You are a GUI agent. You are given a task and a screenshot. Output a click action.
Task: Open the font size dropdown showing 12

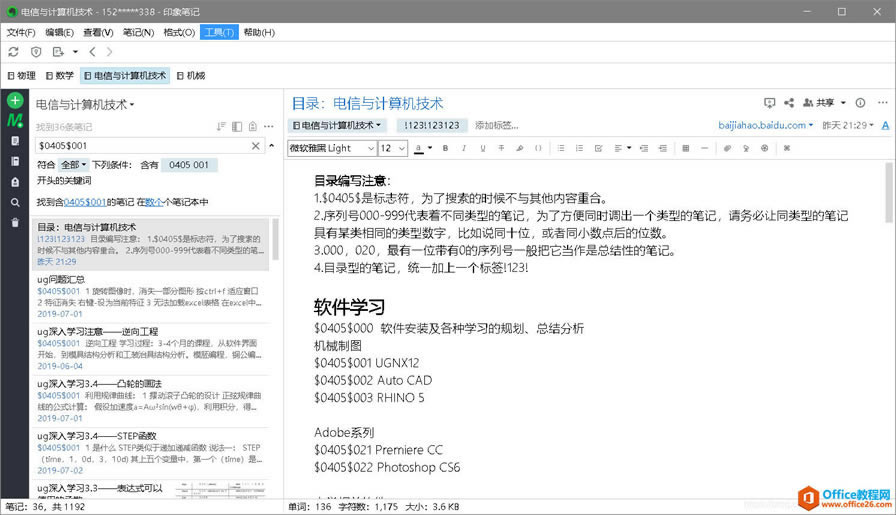391,148
